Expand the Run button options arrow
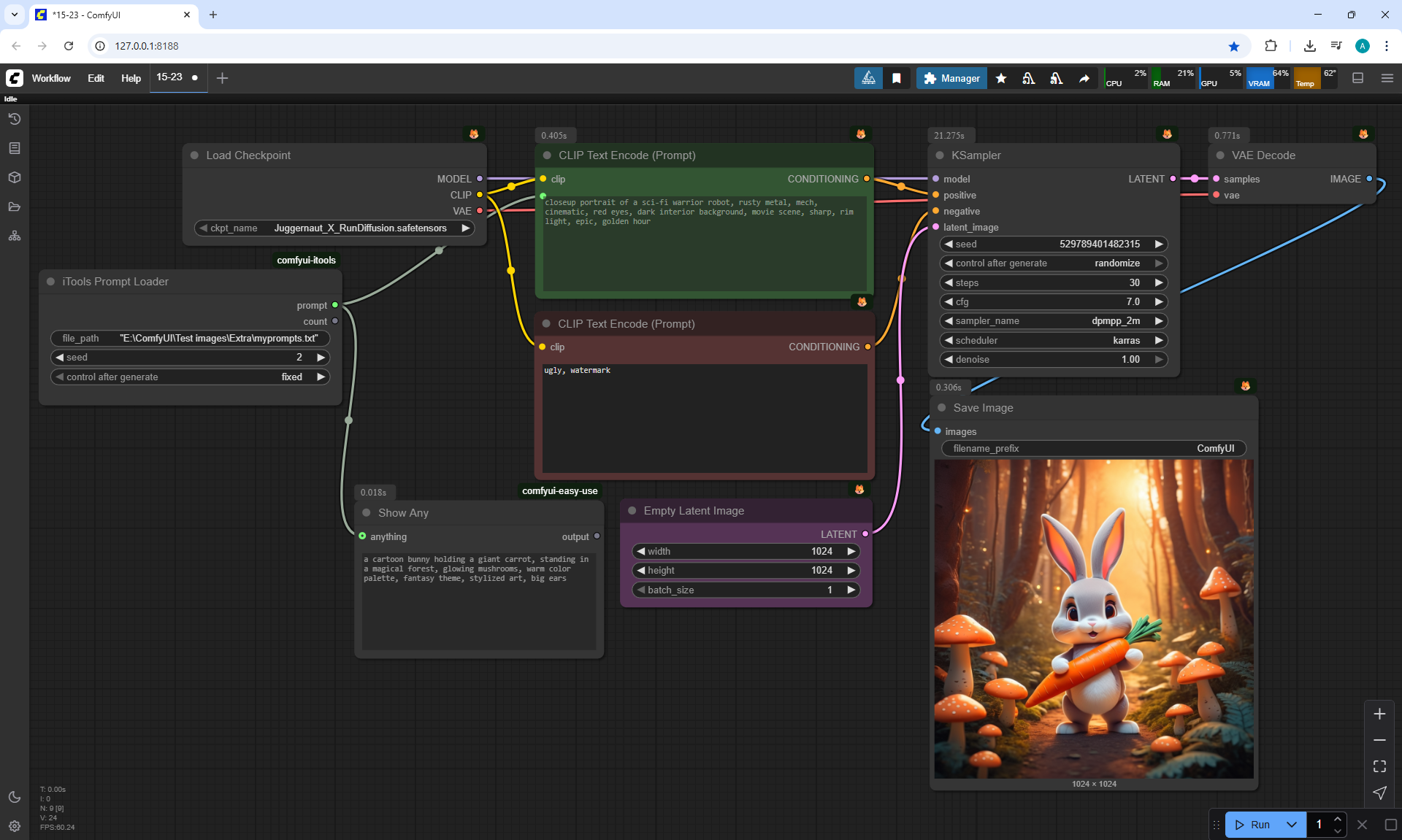1402x840 pixels. [x=1291, y=825]
